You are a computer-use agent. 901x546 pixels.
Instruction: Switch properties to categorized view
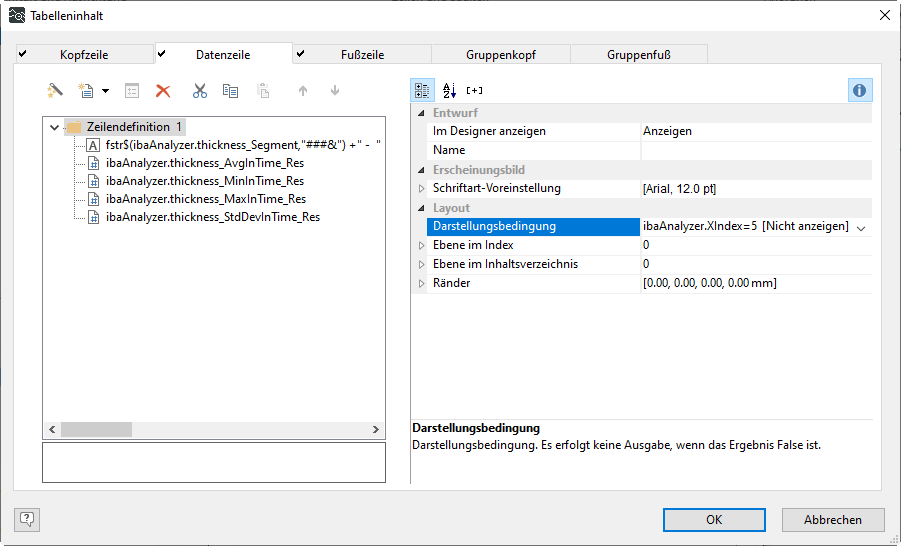pos(423,90)
